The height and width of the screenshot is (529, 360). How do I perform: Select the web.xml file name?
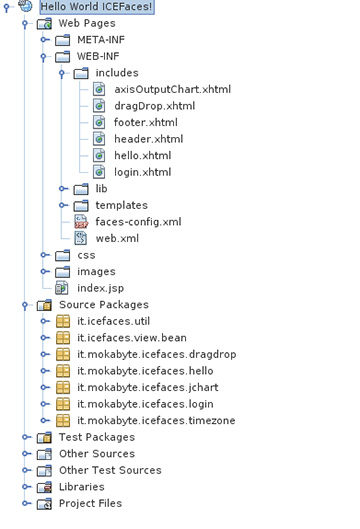[x=117, y=239]
